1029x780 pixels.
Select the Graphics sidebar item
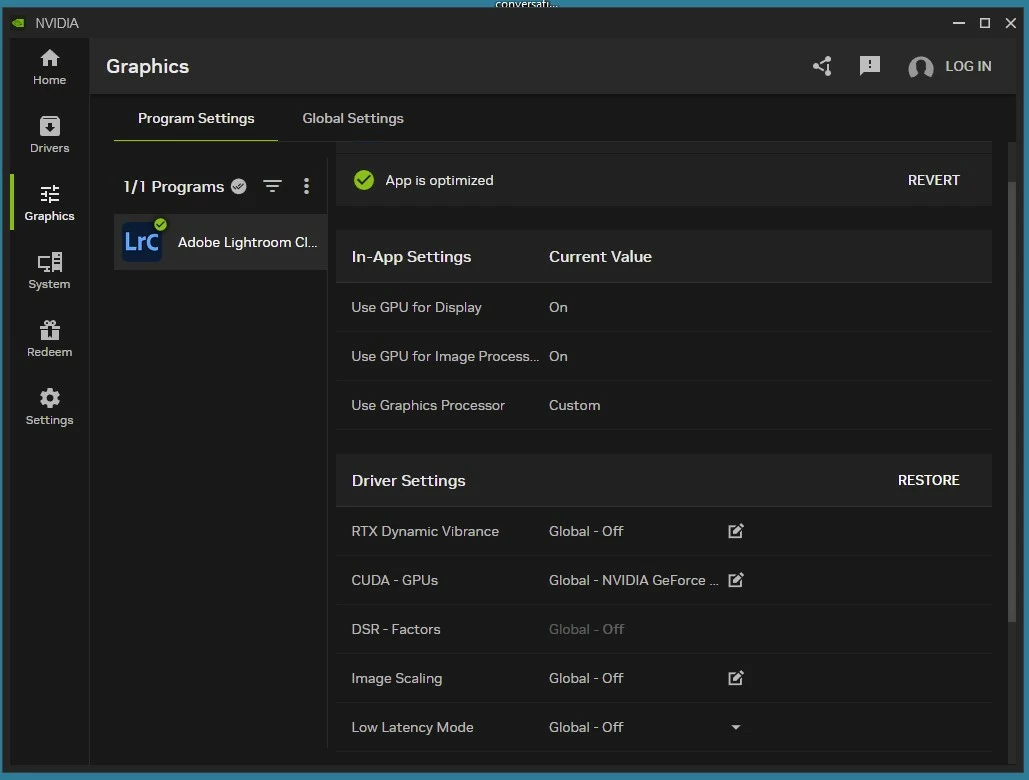coord(49,203)
